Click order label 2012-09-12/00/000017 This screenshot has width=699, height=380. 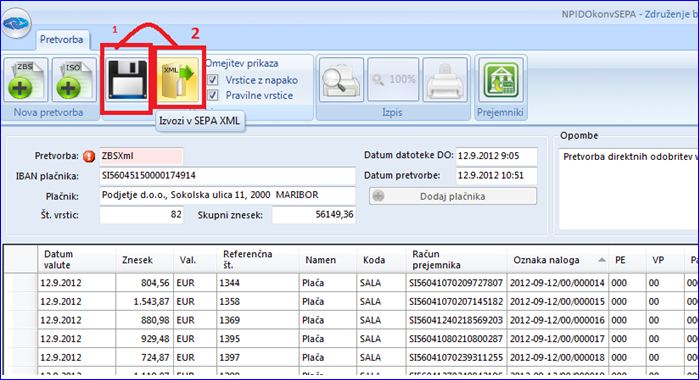(x=558, y=339)
